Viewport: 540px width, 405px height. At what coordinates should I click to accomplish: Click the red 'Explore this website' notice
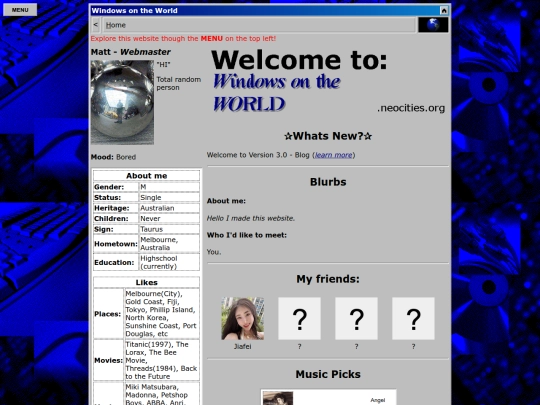coord(183,39)
